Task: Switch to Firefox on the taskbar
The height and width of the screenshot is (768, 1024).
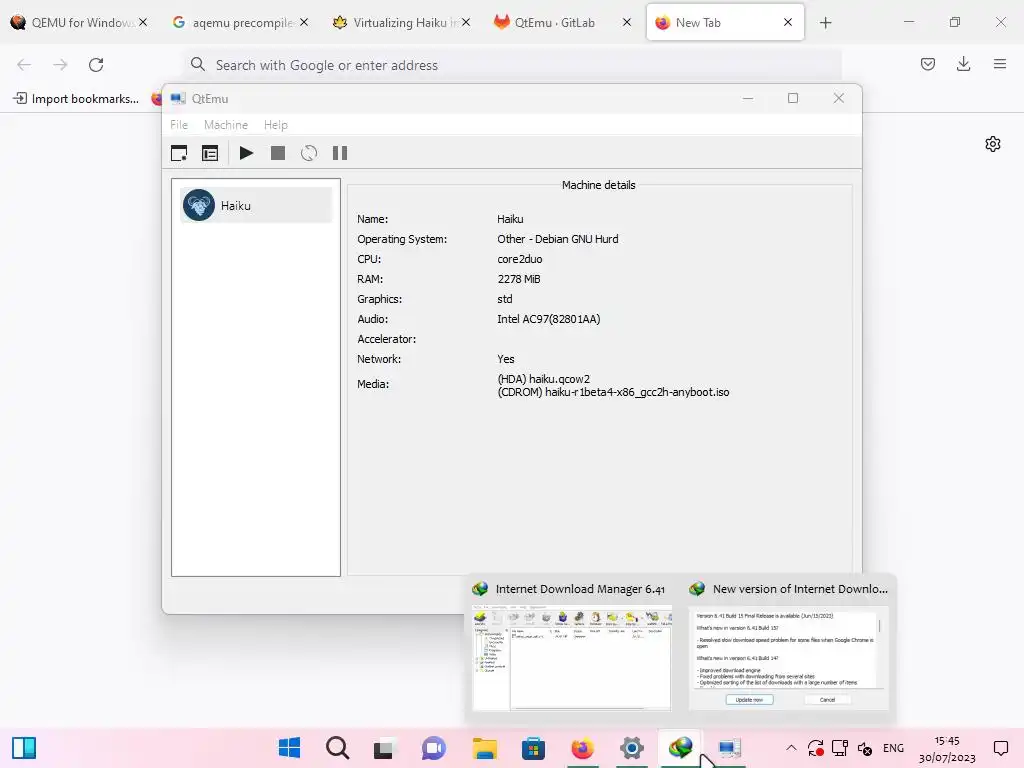Action: tap(583, 748)
